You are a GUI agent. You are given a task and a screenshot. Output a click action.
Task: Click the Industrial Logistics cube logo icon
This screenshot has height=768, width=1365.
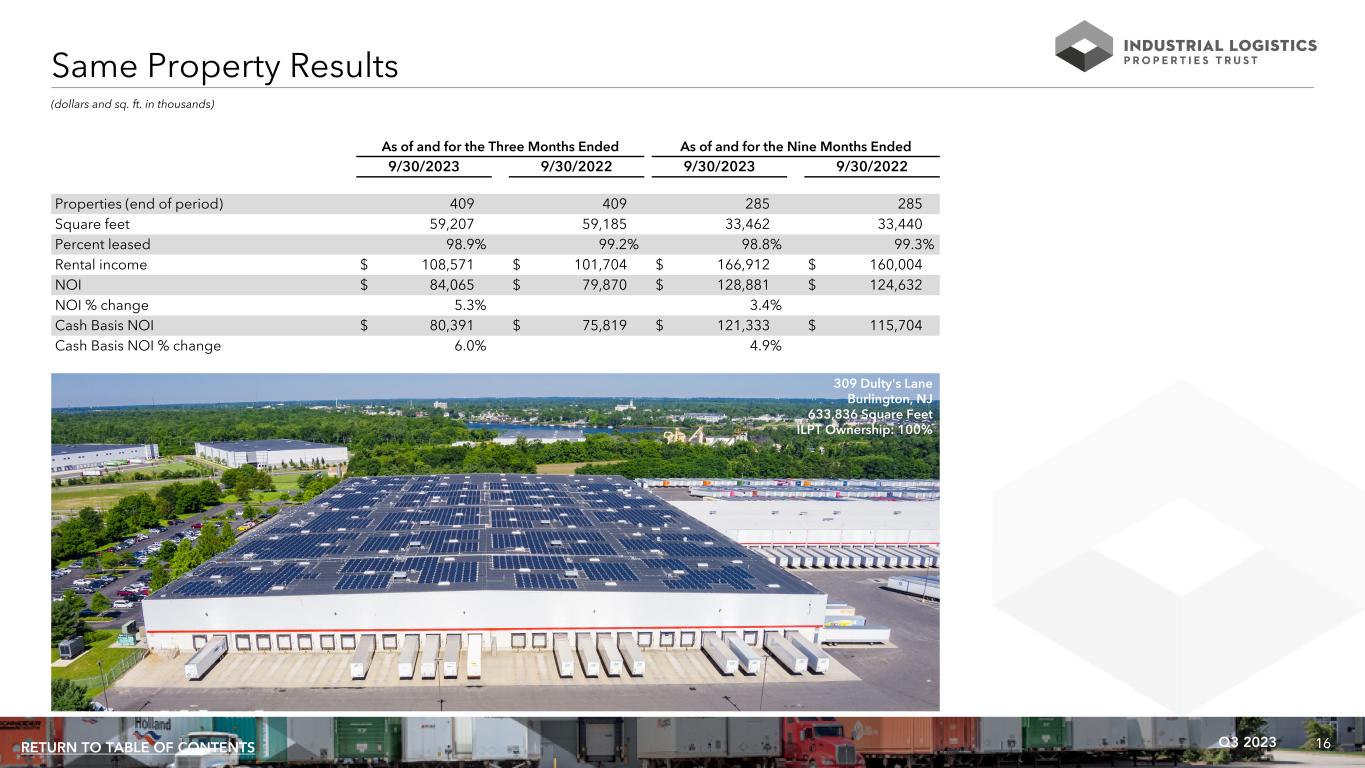tap(1084, 46)
